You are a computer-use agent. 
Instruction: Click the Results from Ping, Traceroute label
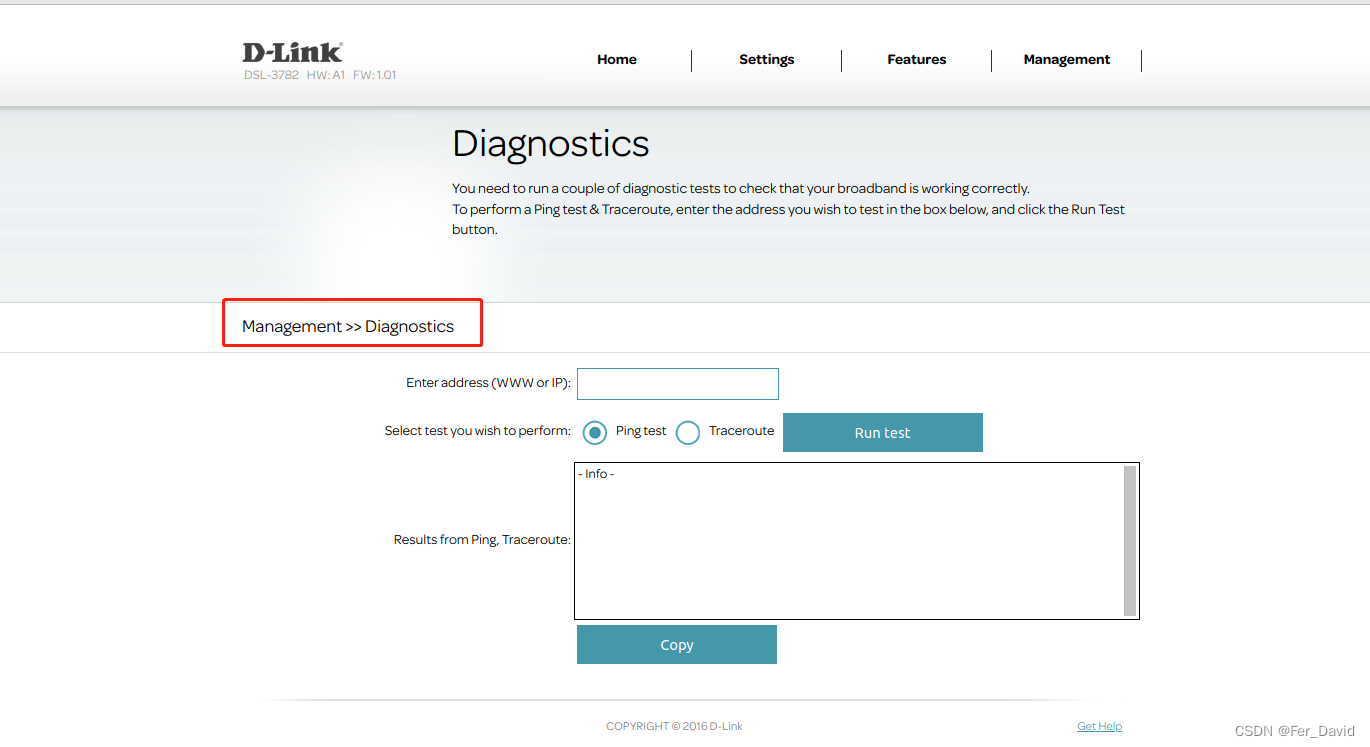(x=482, y=540)
